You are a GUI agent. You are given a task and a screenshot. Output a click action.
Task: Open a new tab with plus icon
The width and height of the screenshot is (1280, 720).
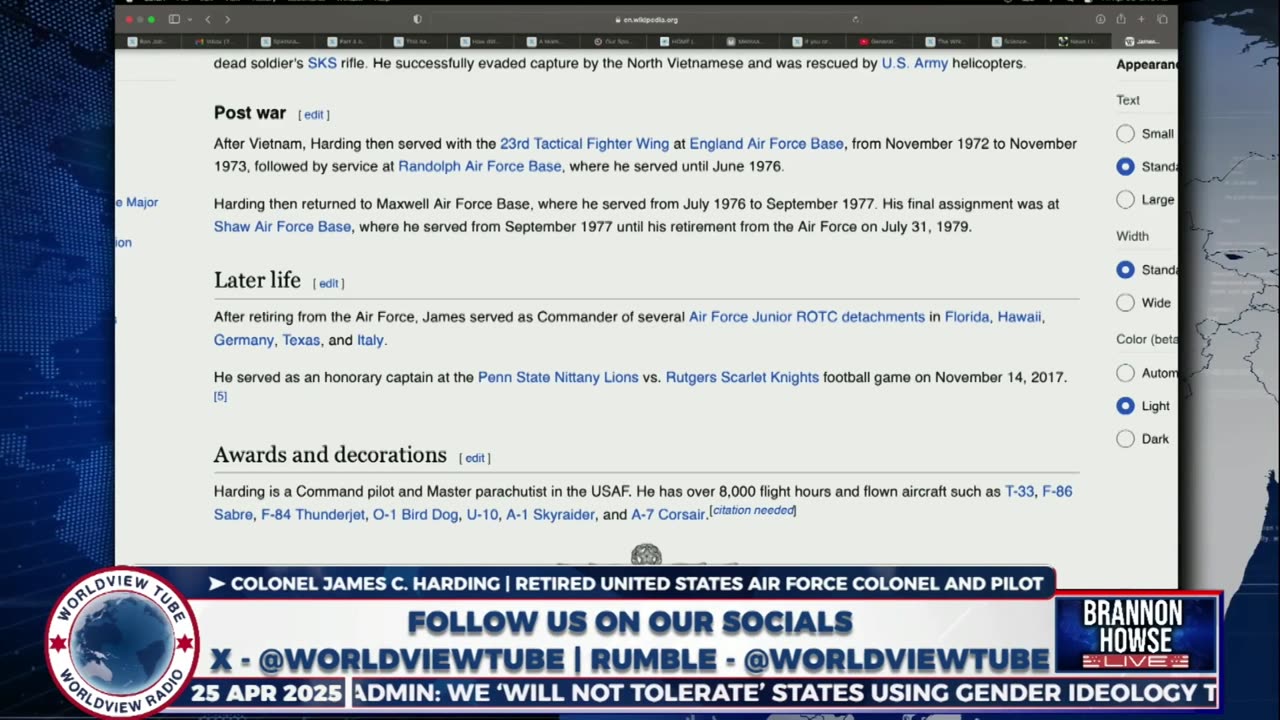1141,19
